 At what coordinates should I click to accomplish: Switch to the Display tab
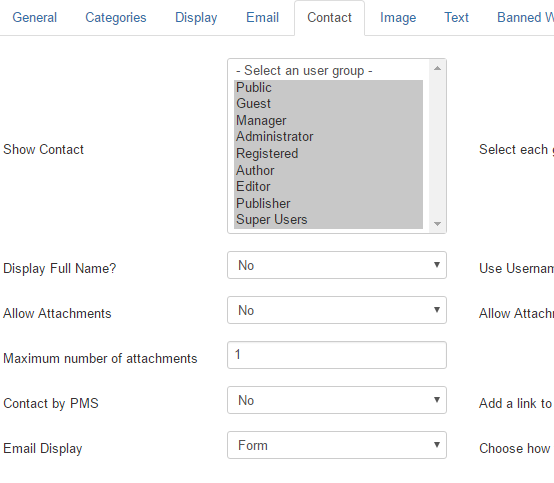196,17
